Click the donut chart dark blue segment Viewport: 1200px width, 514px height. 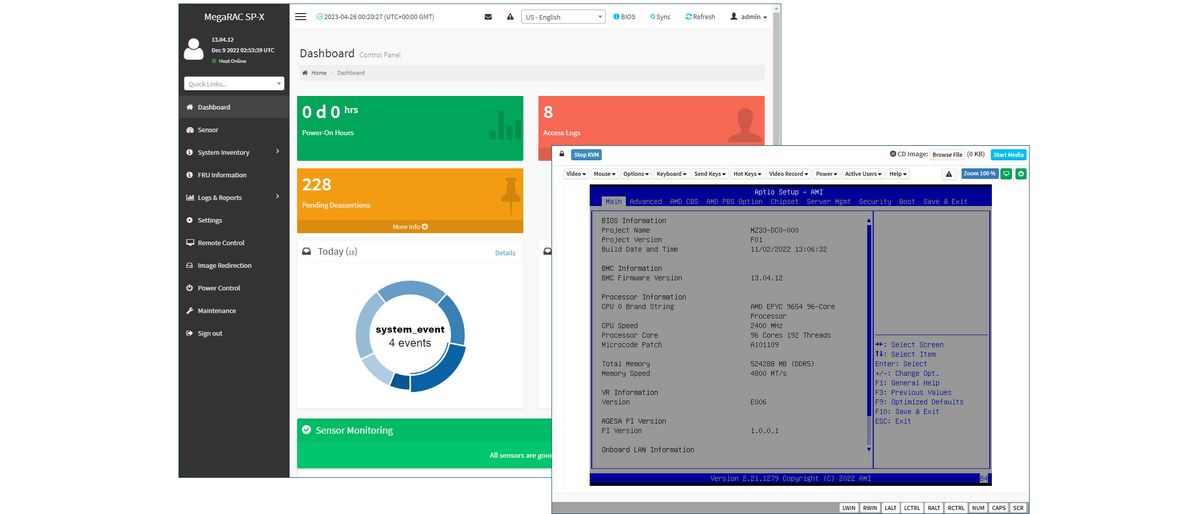click(x=440, y=369)
